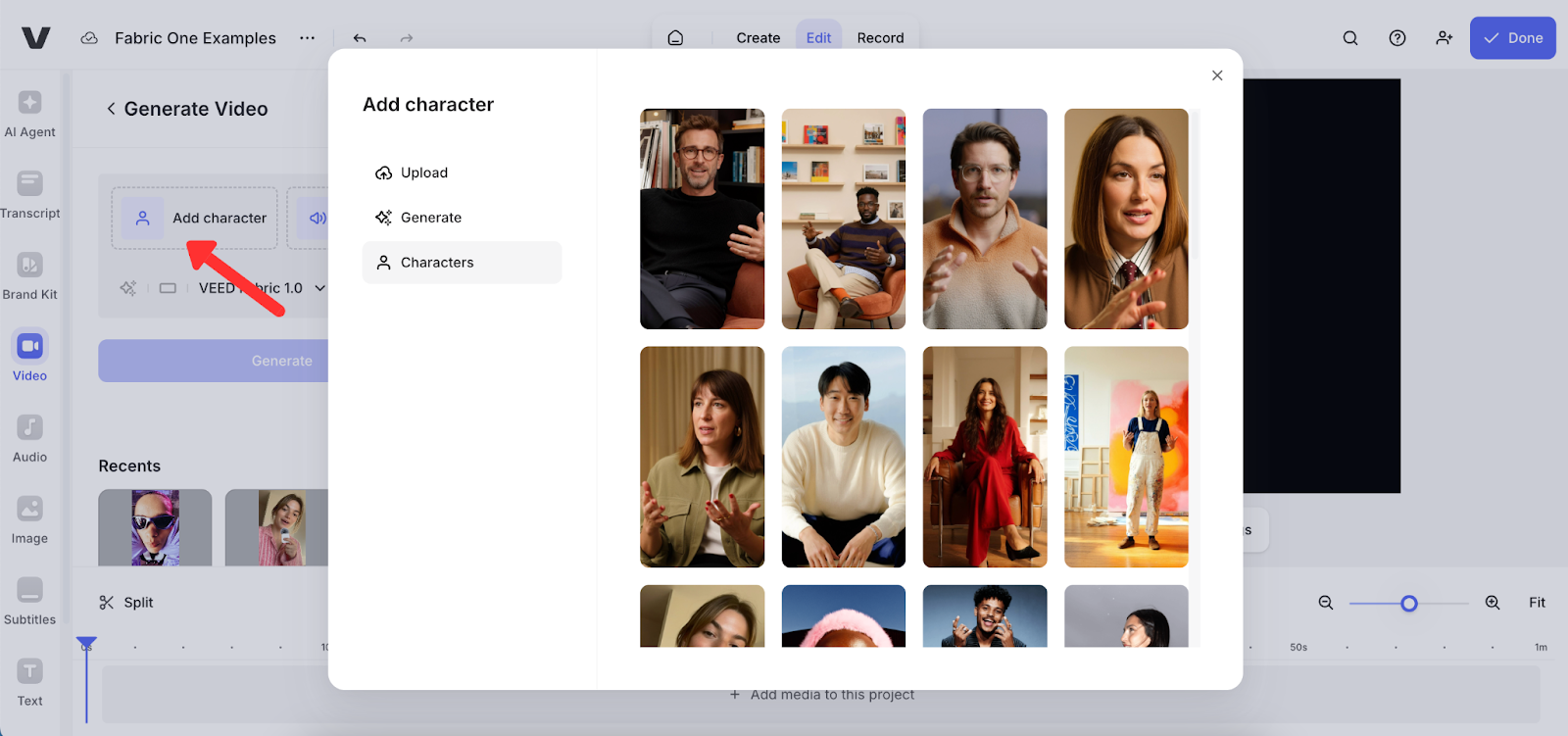Select the smiling man on blue background character
Image resolution: width=1568 pixels, height=736 pixels.
(985, 616)
